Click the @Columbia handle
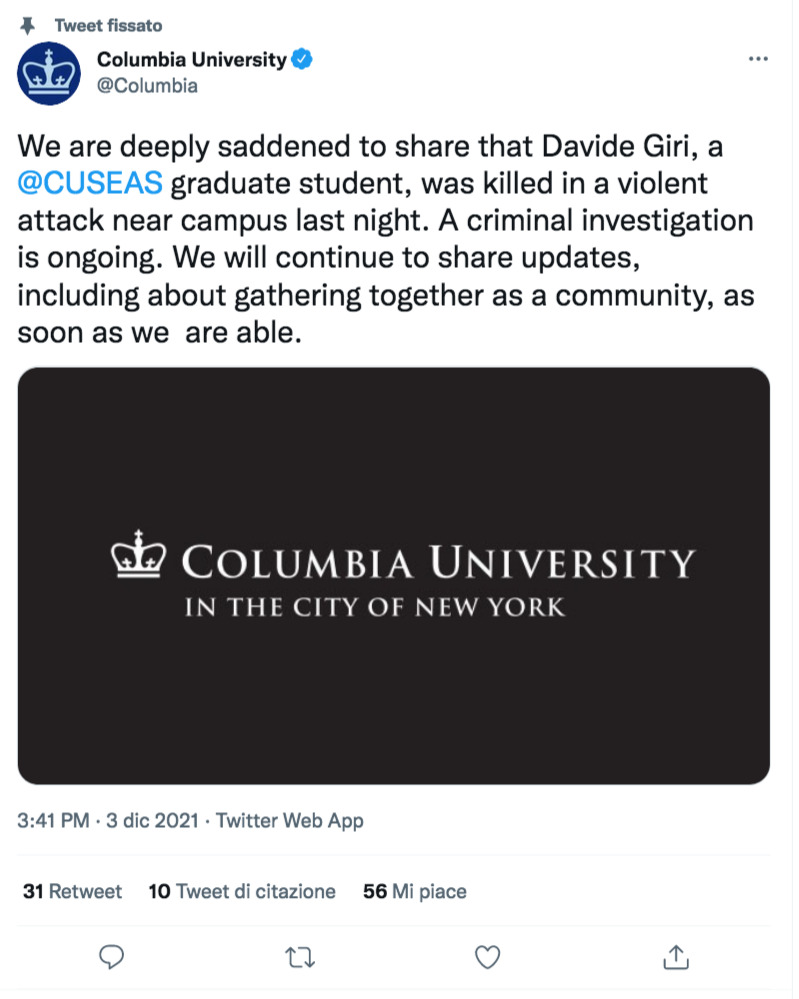 (147, 85)
